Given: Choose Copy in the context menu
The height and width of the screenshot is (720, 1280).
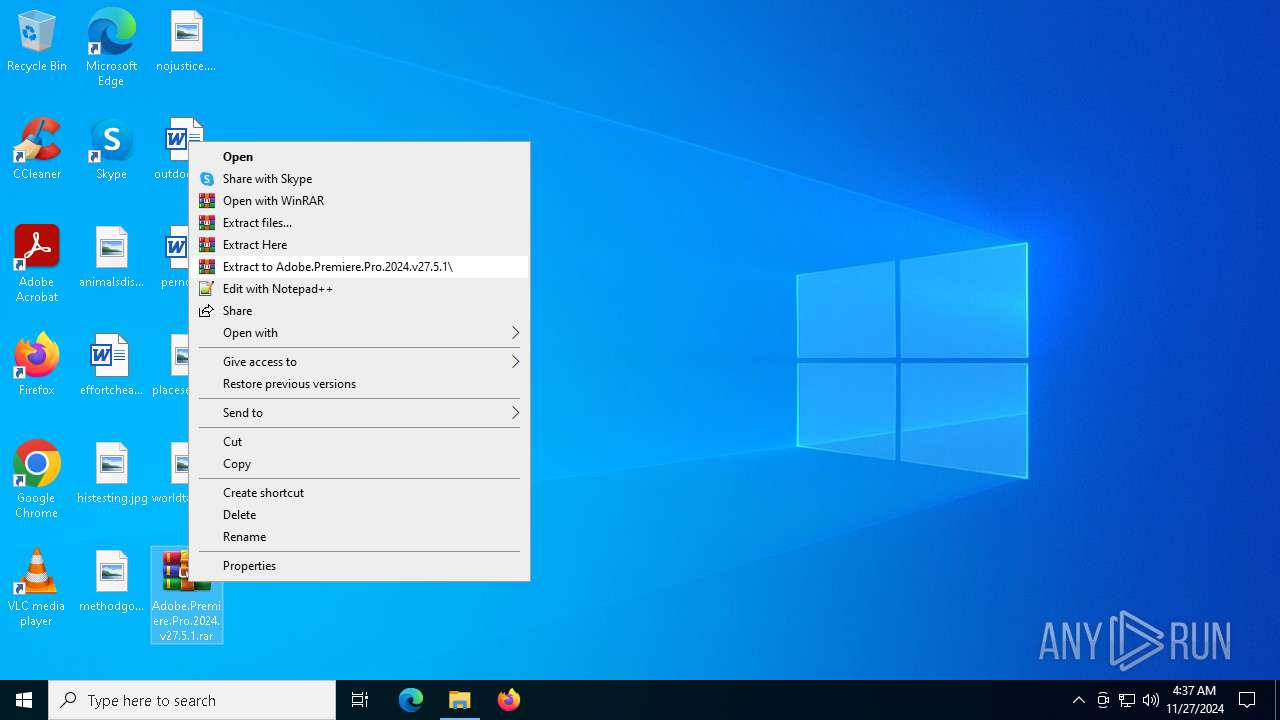Looking at the screenshot, I should tap(359, 464).
